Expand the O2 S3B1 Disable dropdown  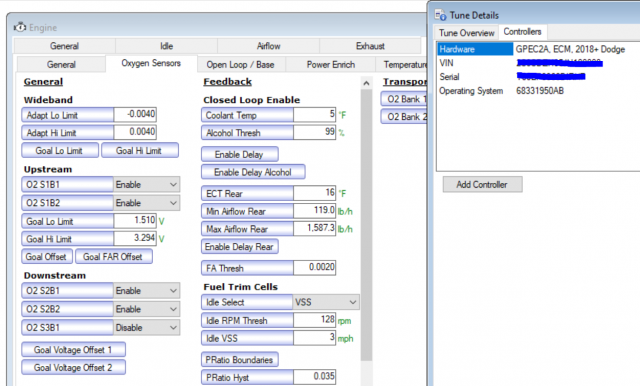(146, 328)
